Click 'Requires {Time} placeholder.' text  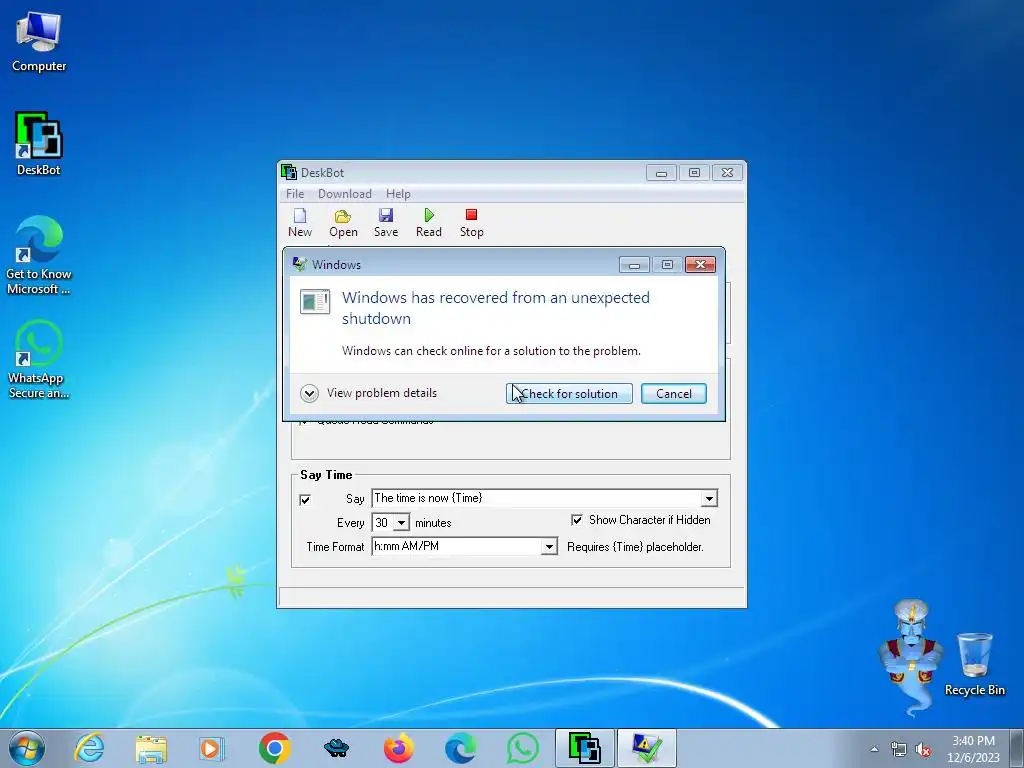[x=635, y=547]
